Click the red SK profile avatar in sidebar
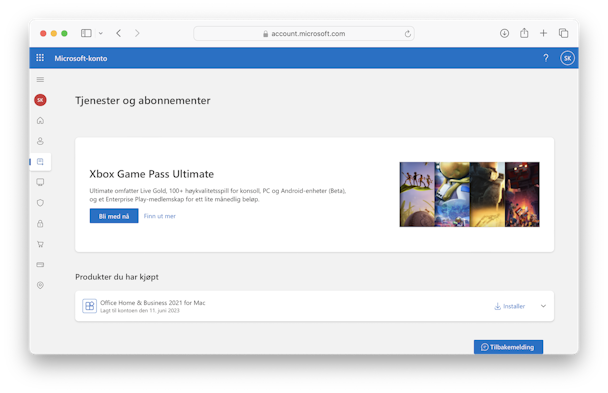608x393 pixels. 40,100
